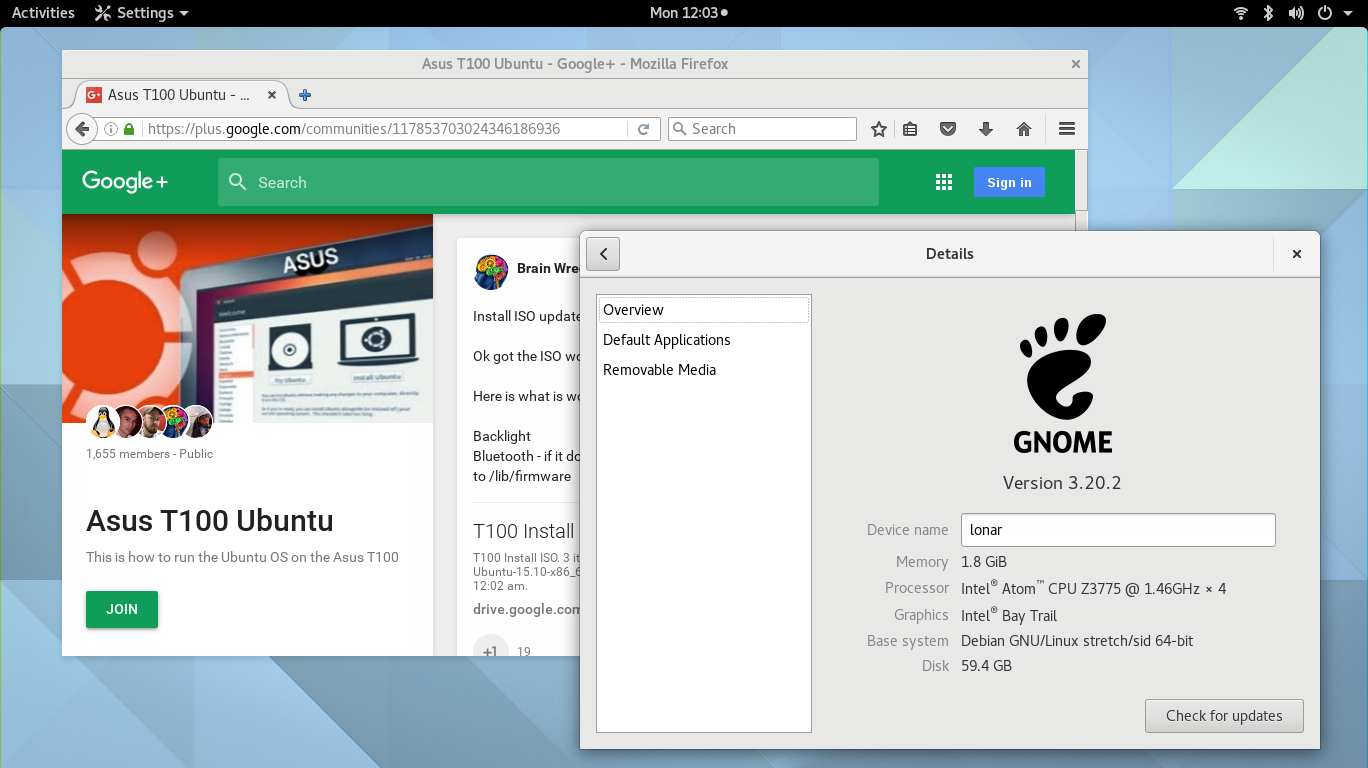Click the Google+ green search field
1368x768 pixels.
click(x=548, y=182)
